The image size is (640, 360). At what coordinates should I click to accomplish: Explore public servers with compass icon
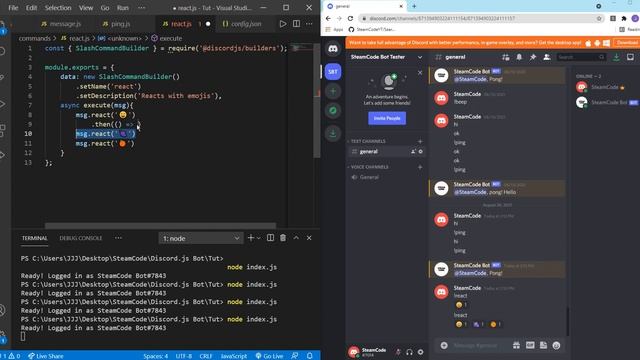click(333, 111)
